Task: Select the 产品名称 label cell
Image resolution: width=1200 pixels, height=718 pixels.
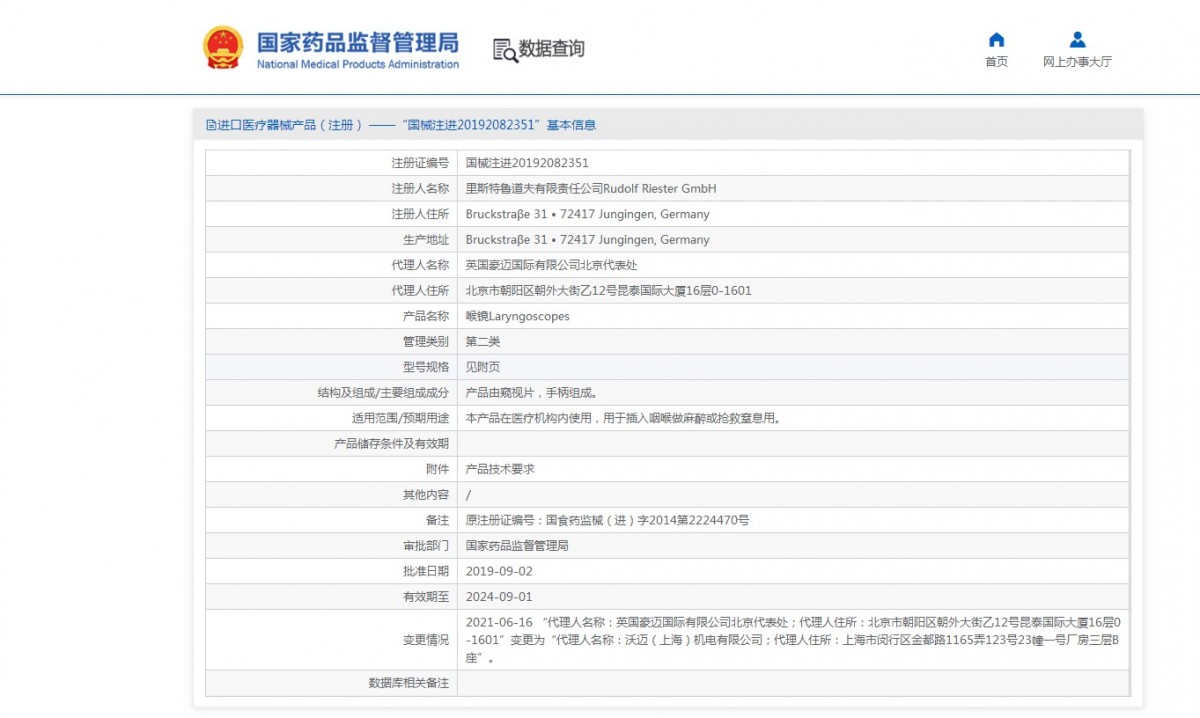Action: coord(331,316)
